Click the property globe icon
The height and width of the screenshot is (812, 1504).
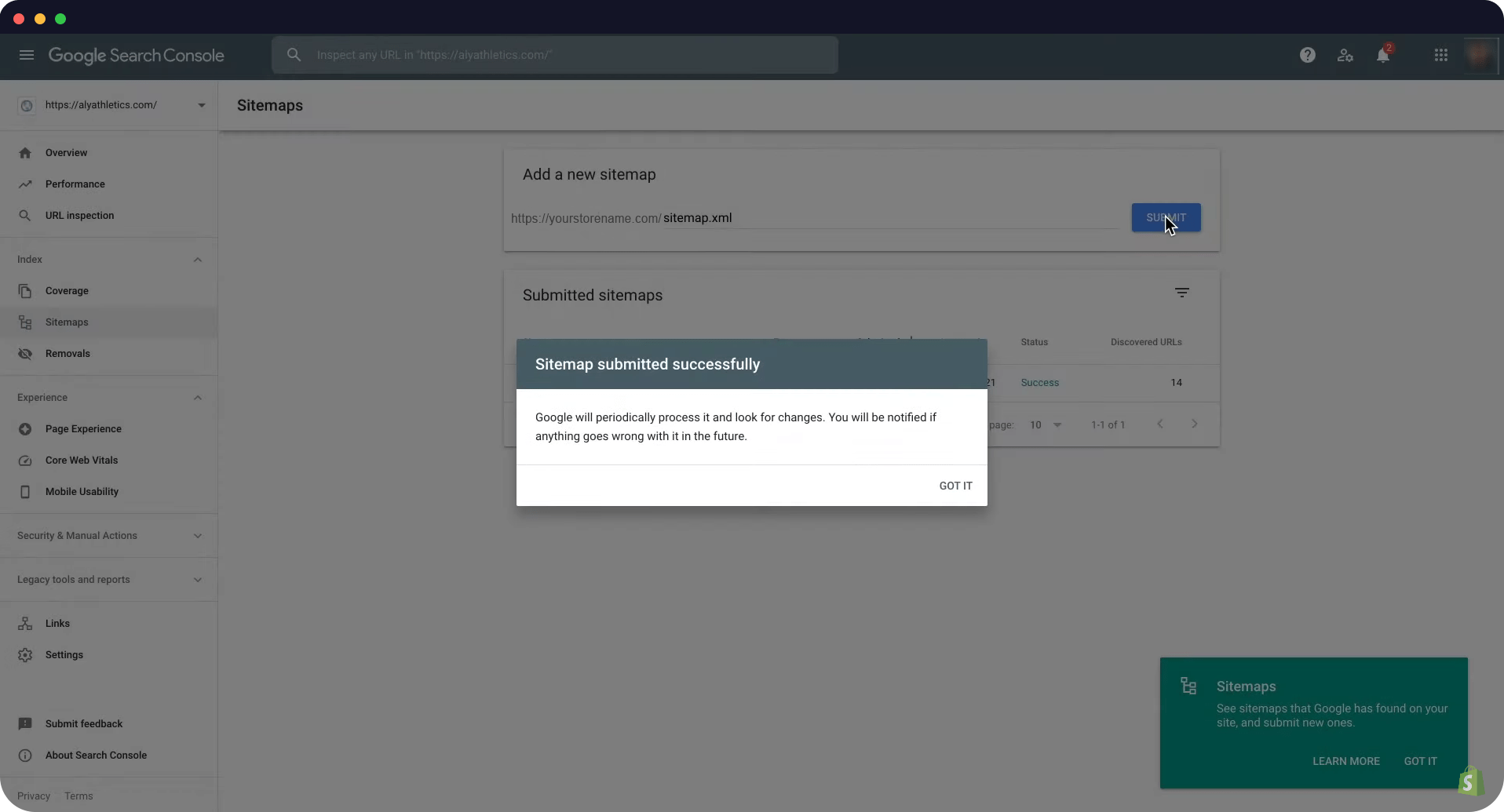pyautogui.click(x=27, y=105)
